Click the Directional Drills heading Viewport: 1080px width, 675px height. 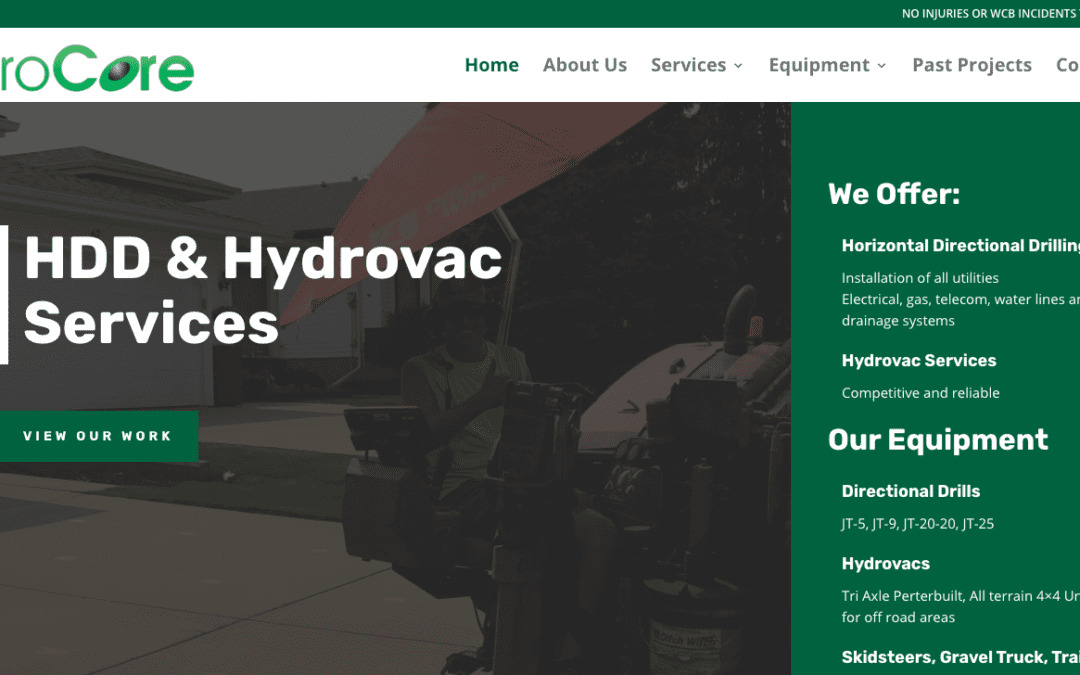[x=910, y=491]
